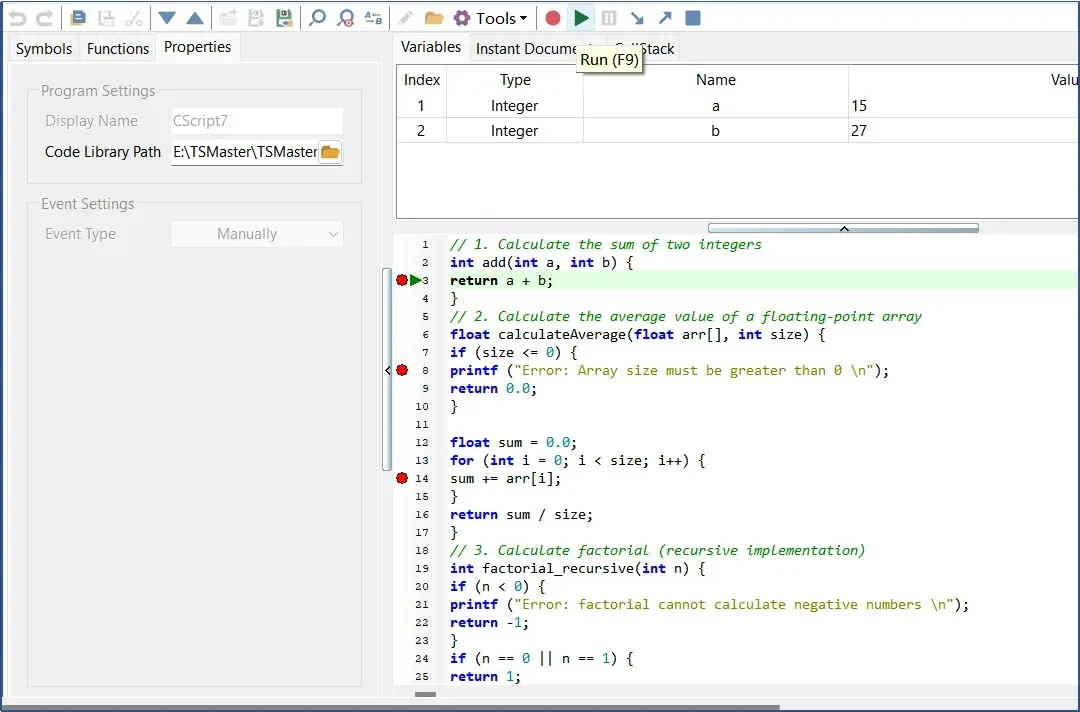
Task: Open the Event Type dropdown
Action: point(256,234)
